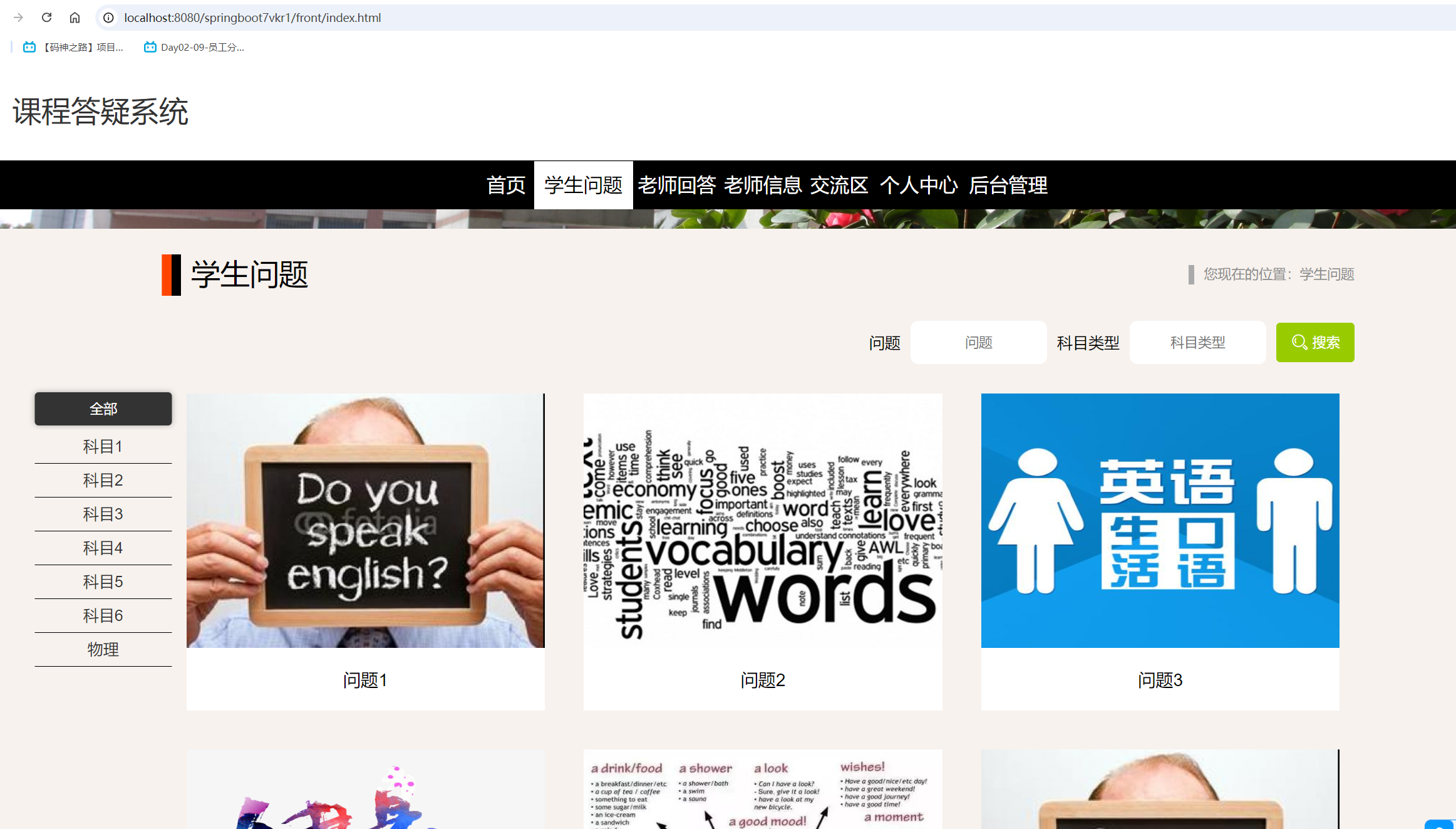
Task: Click the orange breadcrumb marker beside 您现在的位置
Action: [1190, 274]
